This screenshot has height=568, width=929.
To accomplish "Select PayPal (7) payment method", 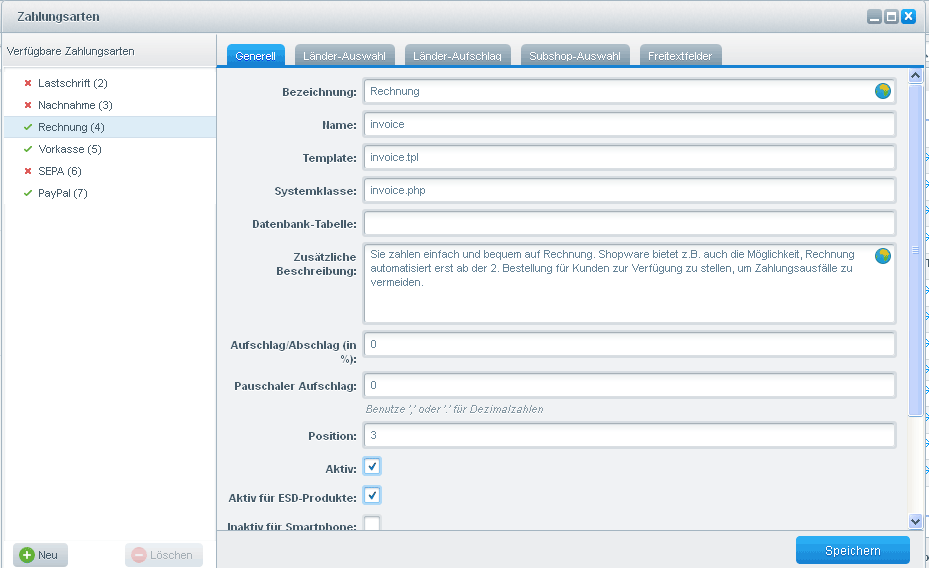I will click(110, 193).
